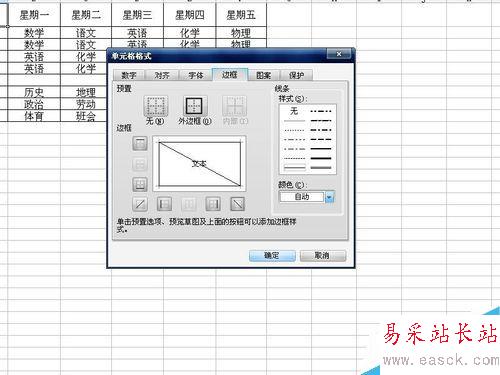The height and width of the screenshot is (375, 500).
Task: Confirm with the 确定 button
Action: (272, 256)
